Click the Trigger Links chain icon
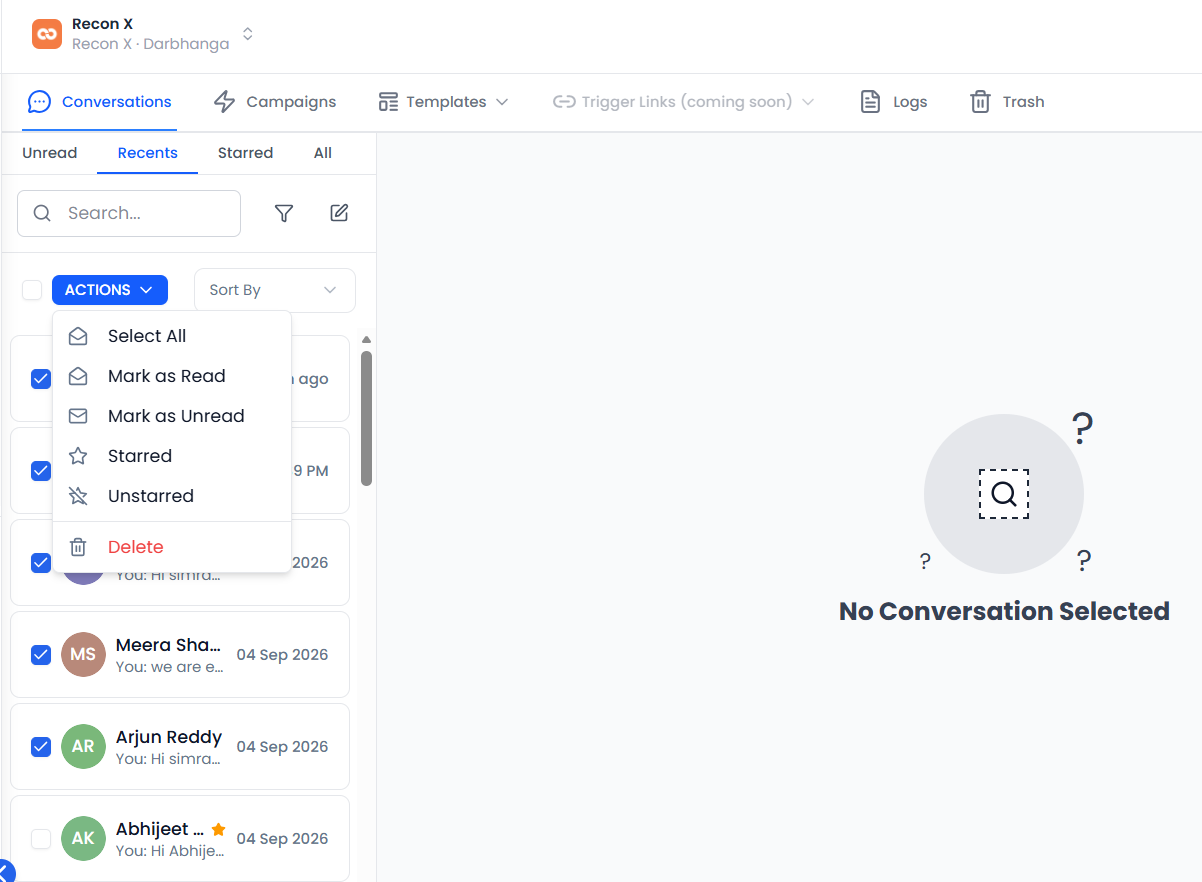Image resolution: width=1202 pixels, height=882 pixels. click(564, 102)
